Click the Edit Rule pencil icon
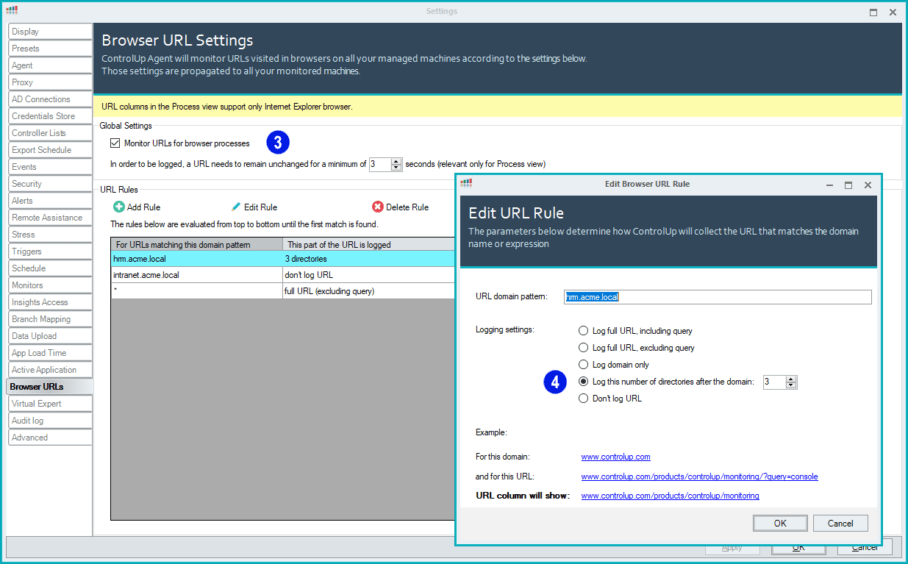The image size is (908, 564). coord(236,207)
